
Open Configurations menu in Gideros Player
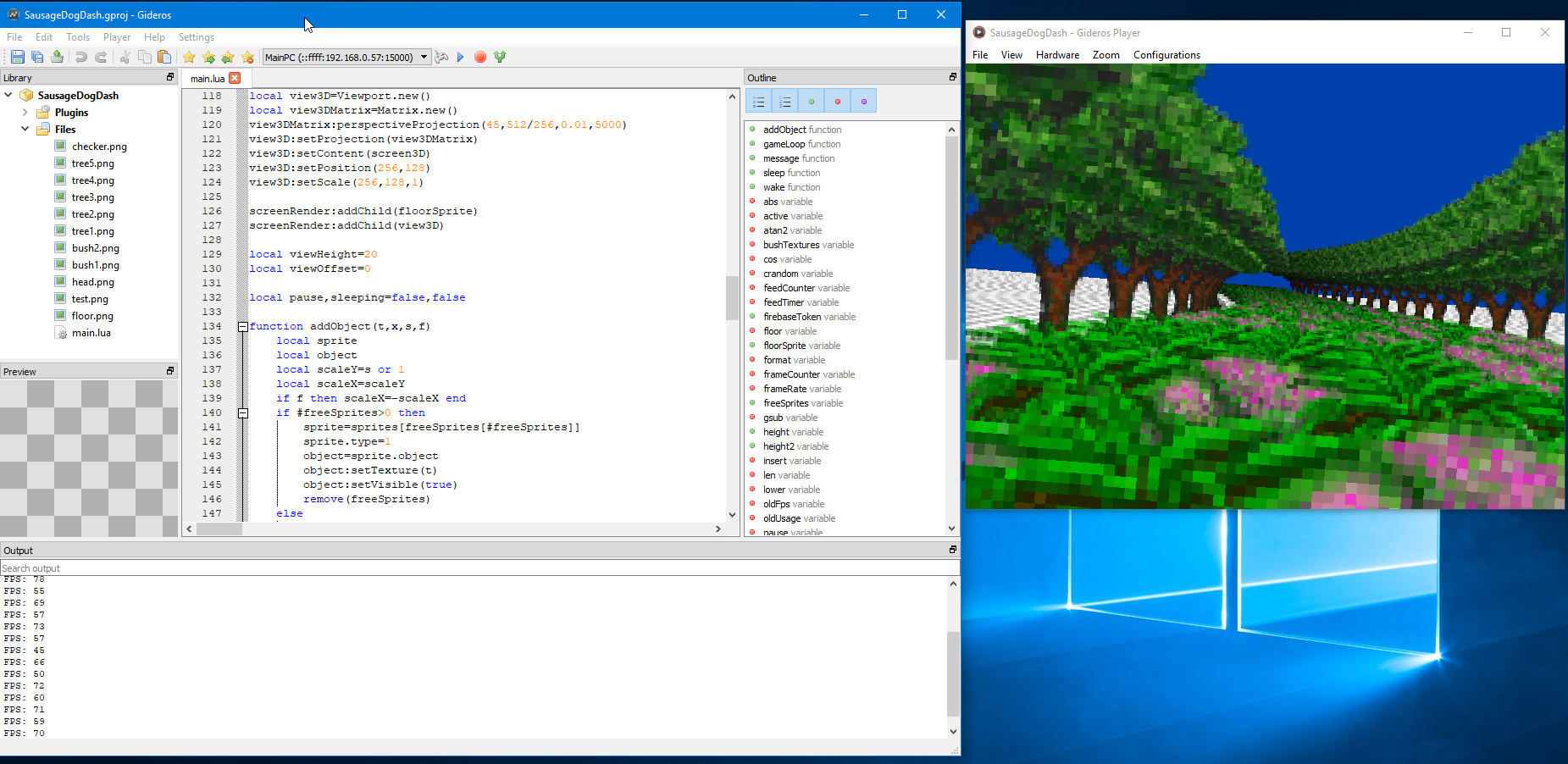[x=1166, y=55]
